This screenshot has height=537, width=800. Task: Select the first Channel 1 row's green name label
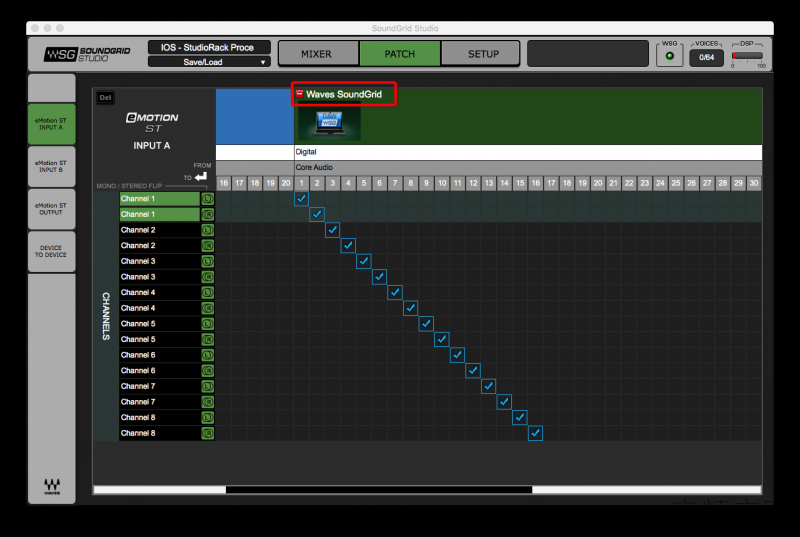[x=160, y=199]
